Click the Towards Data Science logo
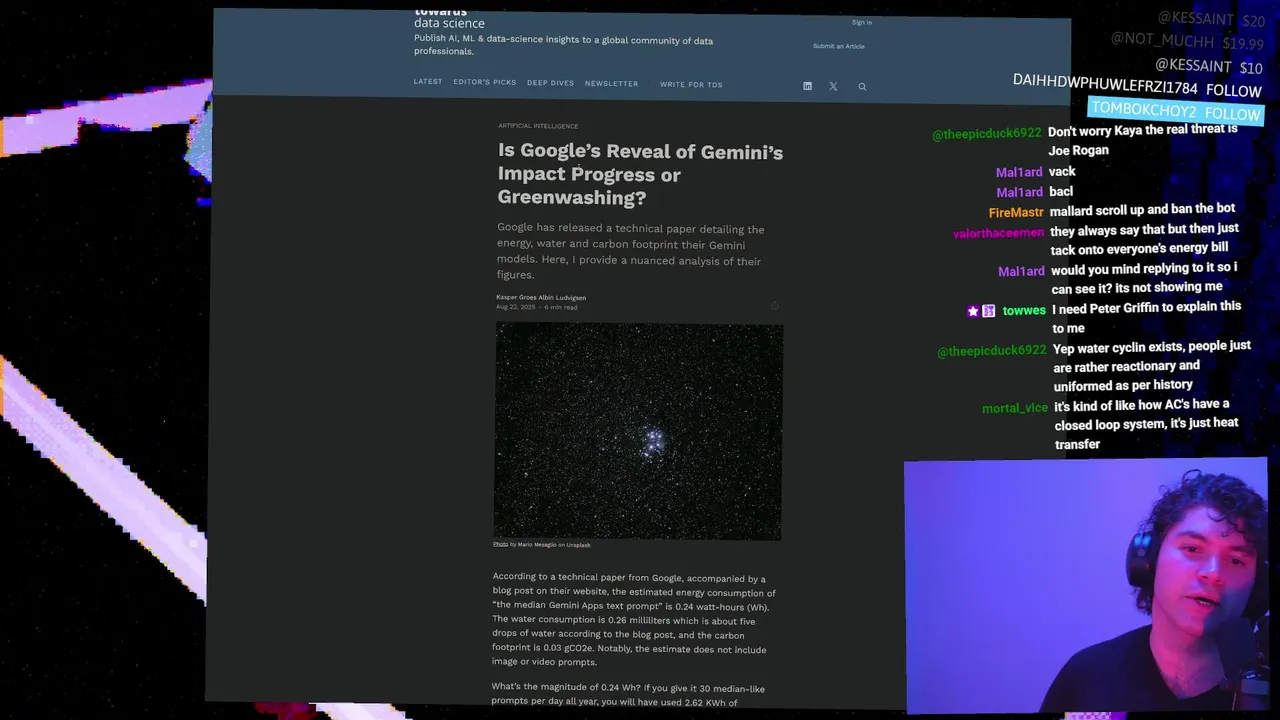Viewport: 1280px width, 720px height. click(x=449, y=18)
